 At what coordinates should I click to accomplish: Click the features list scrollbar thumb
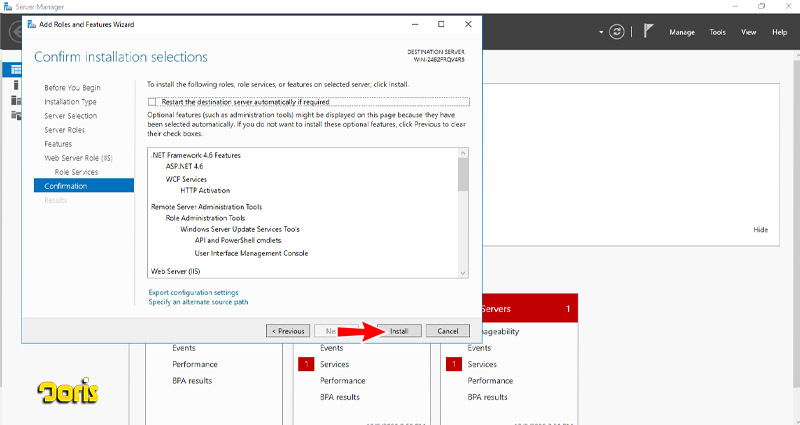point(463,174)
